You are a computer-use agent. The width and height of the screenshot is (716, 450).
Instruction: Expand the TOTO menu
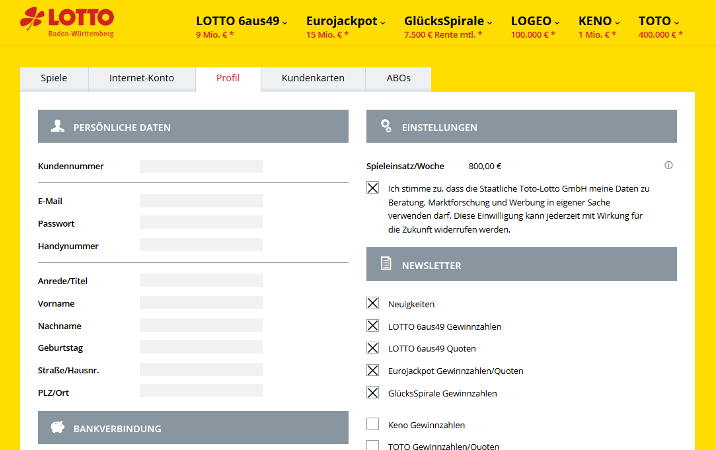659,21
